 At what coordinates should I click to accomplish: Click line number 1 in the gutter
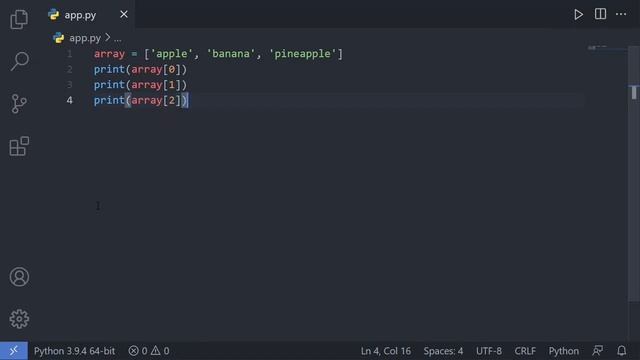click(70, 54)
